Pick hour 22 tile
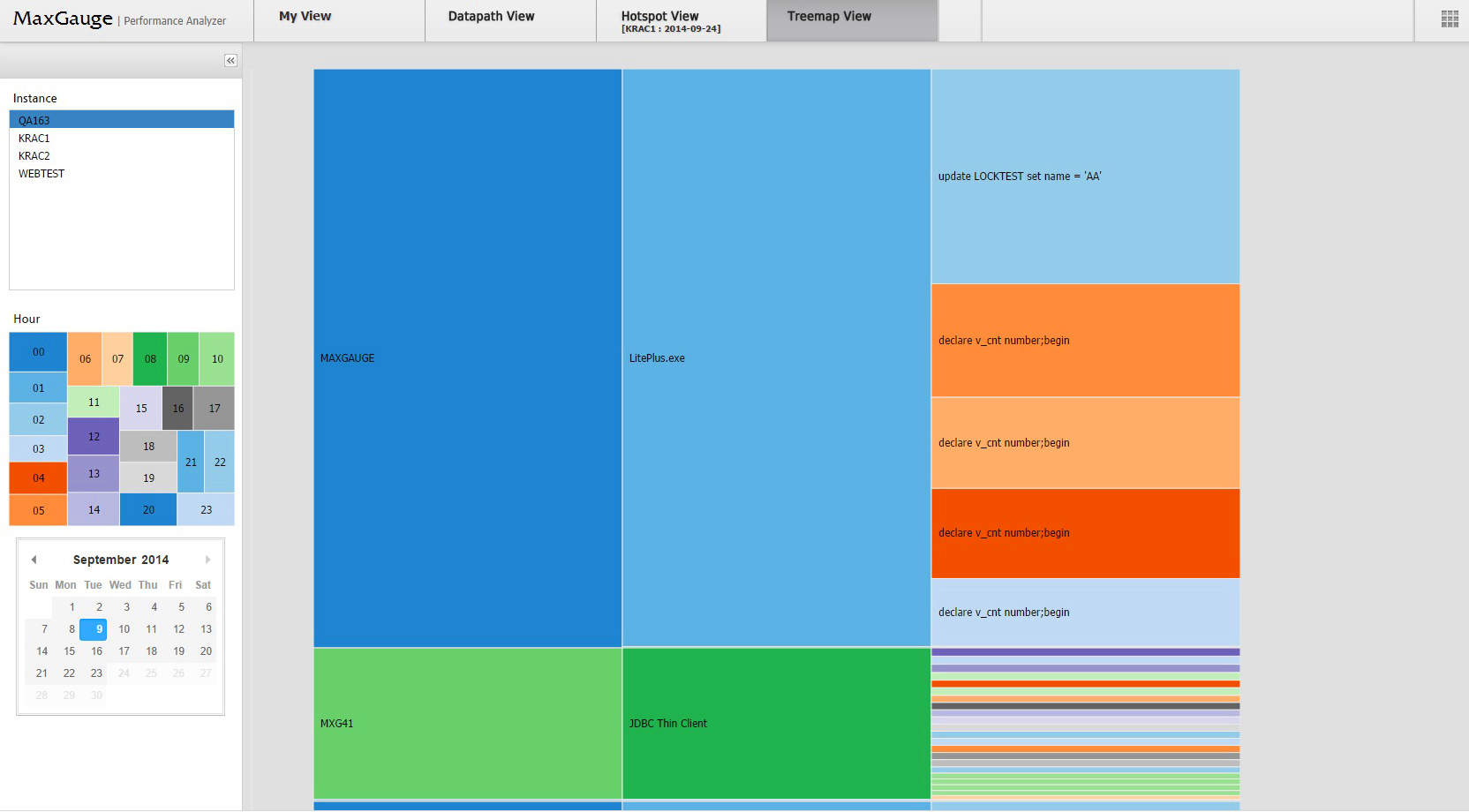 click(x=220, y=462)
